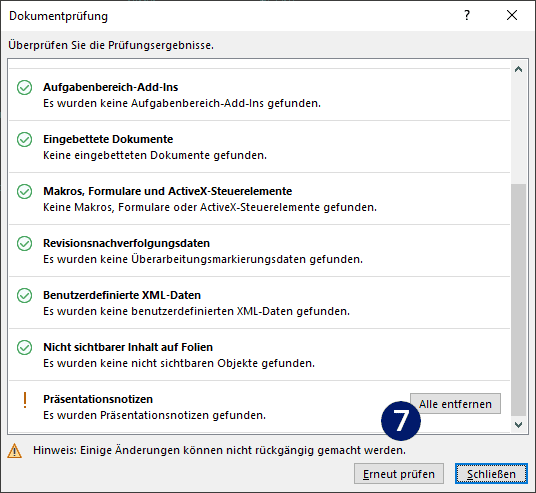Viewport: 536px width, 493px height.
Task: Remove all notes via Alle entfernen
Action: click(455, 404)
